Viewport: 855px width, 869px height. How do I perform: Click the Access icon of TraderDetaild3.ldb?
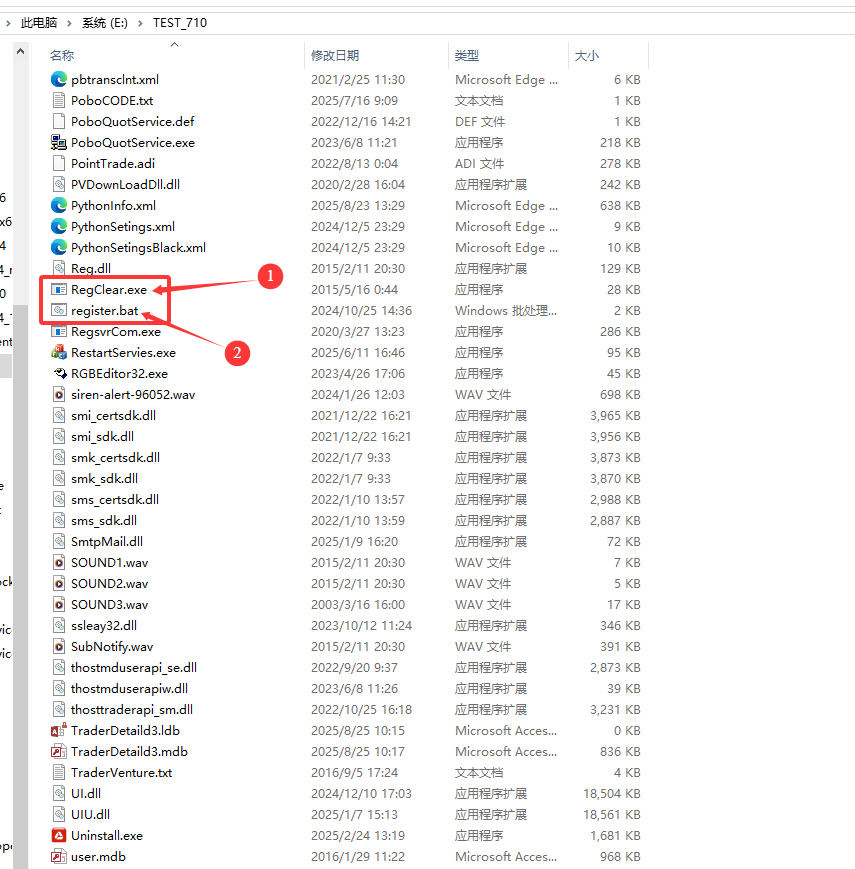point(59,730)
